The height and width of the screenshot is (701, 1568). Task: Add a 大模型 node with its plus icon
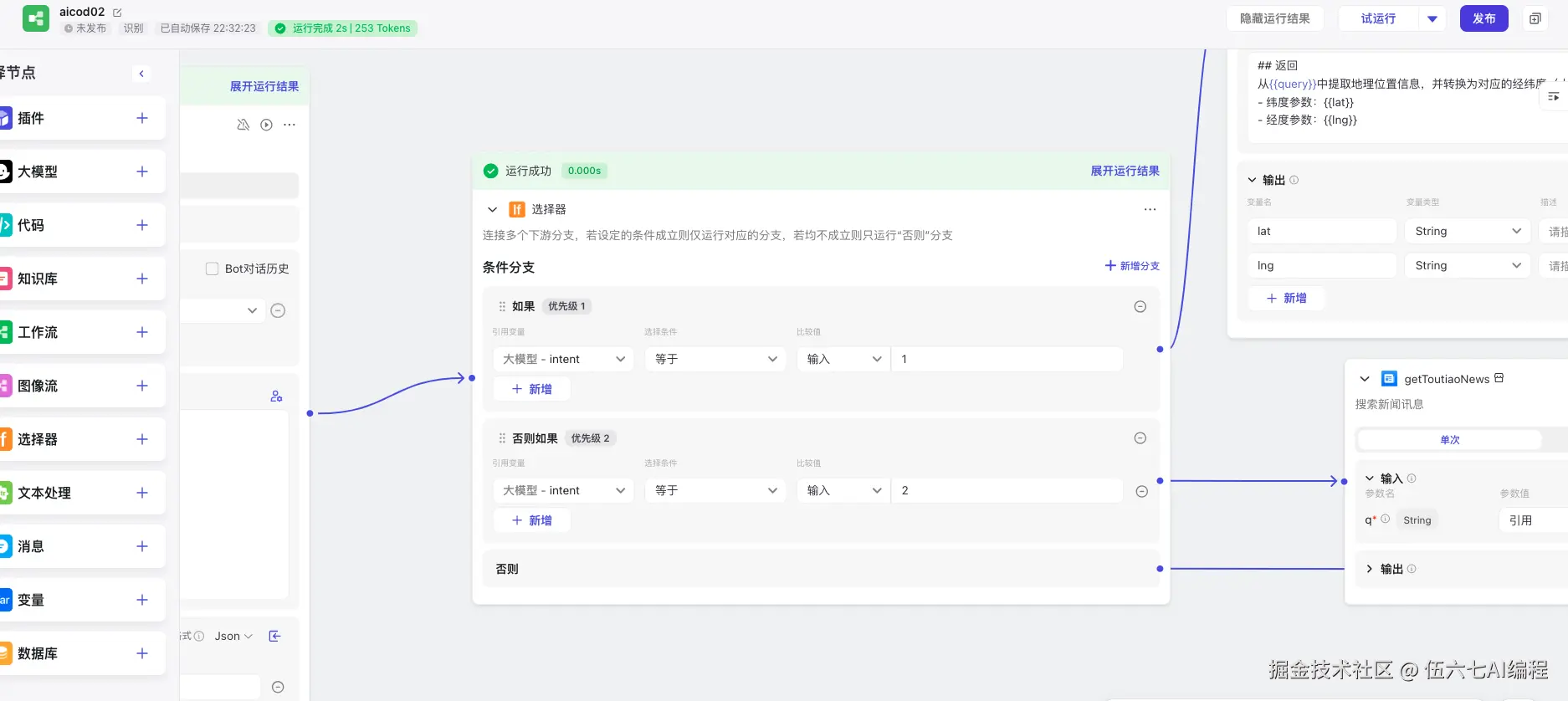click(x=142, y=171)
